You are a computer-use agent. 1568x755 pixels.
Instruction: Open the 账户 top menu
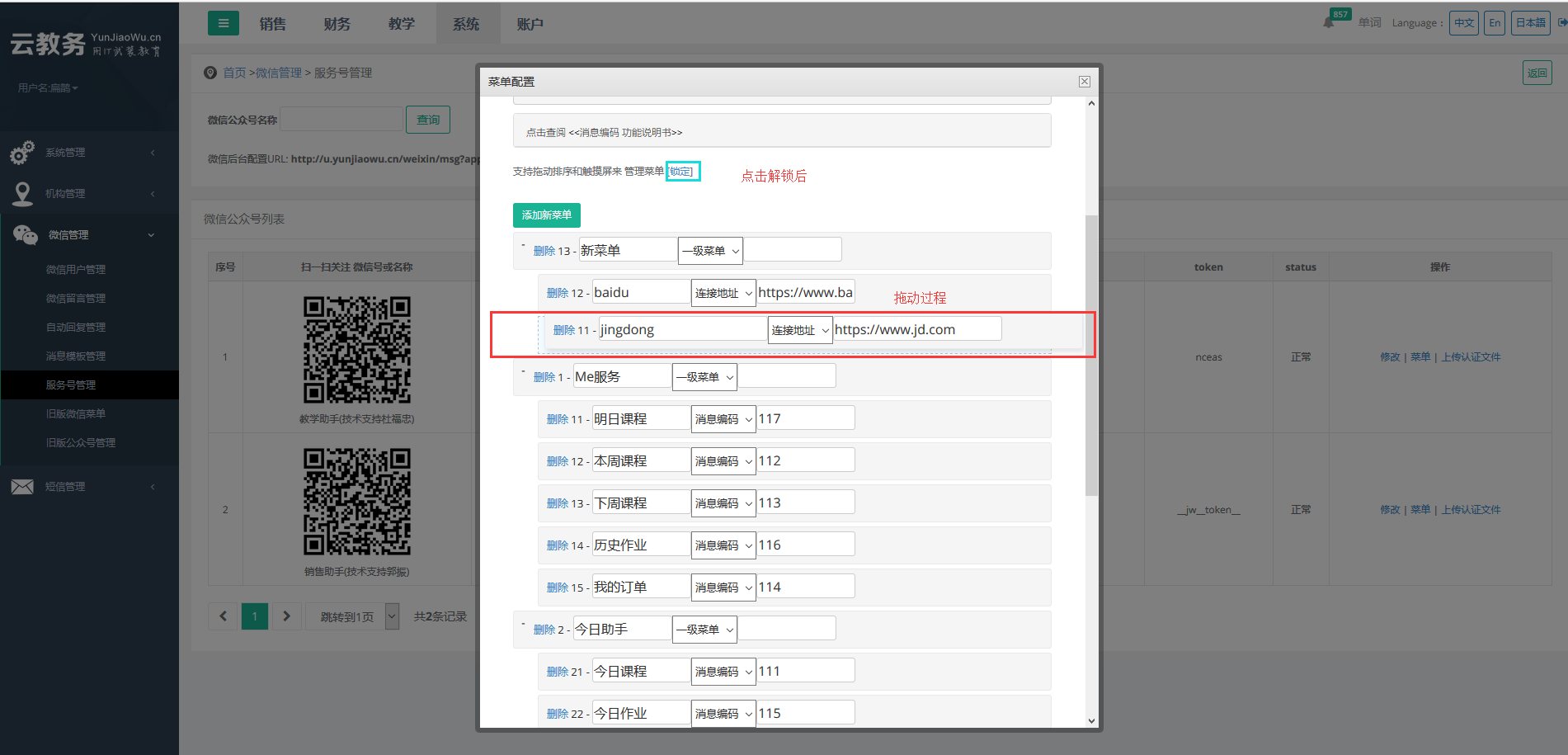(x=530, y=24)
